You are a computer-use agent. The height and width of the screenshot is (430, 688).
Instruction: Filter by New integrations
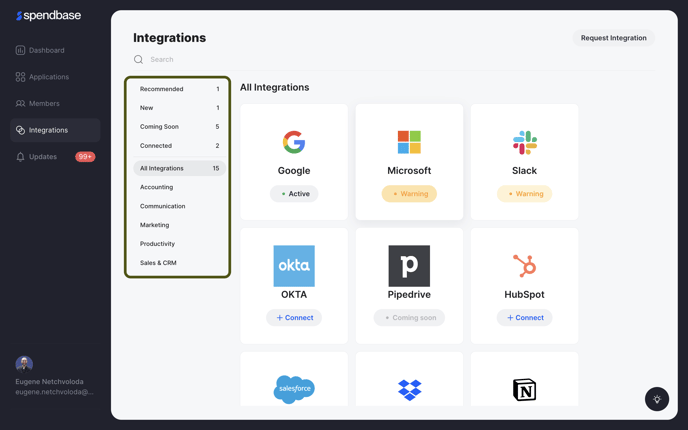coord(179,108)
